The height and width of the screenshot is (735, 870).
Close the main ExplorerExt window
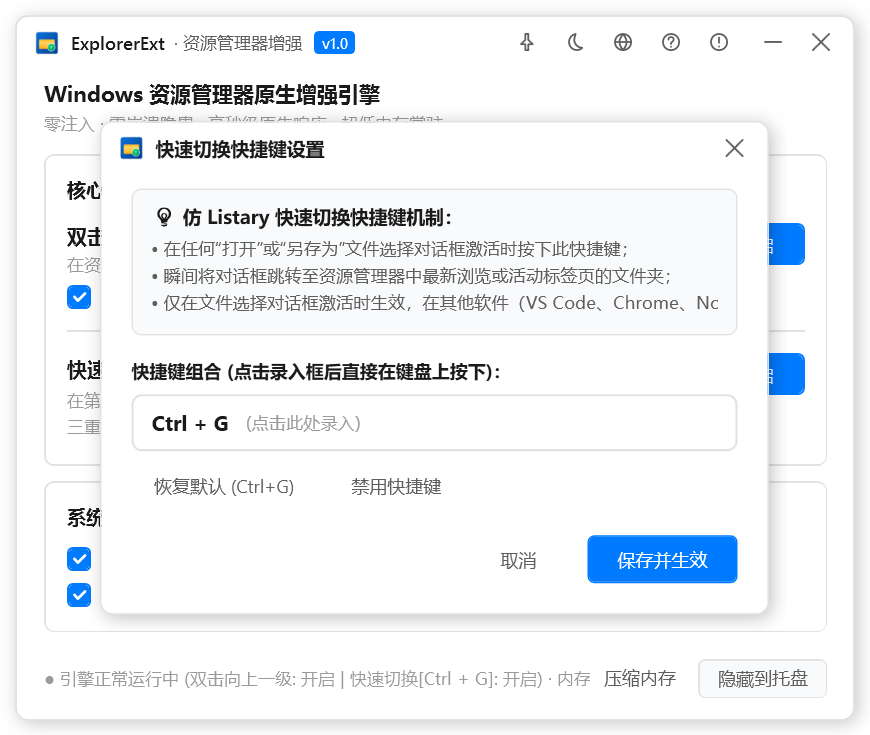(821, 43)
